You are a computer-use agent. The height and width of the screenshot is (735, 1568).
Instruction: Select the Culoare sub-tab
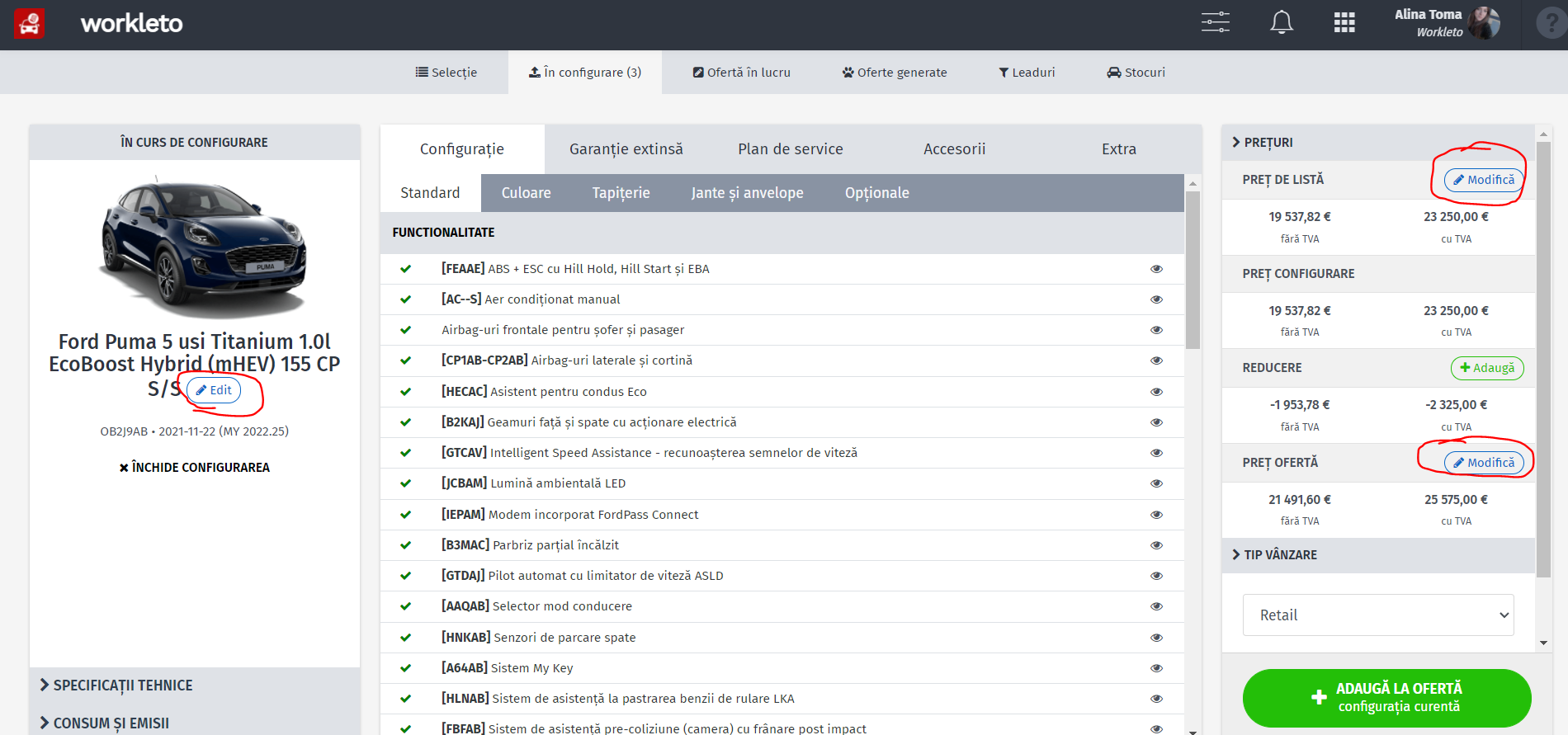pos(526,193)
